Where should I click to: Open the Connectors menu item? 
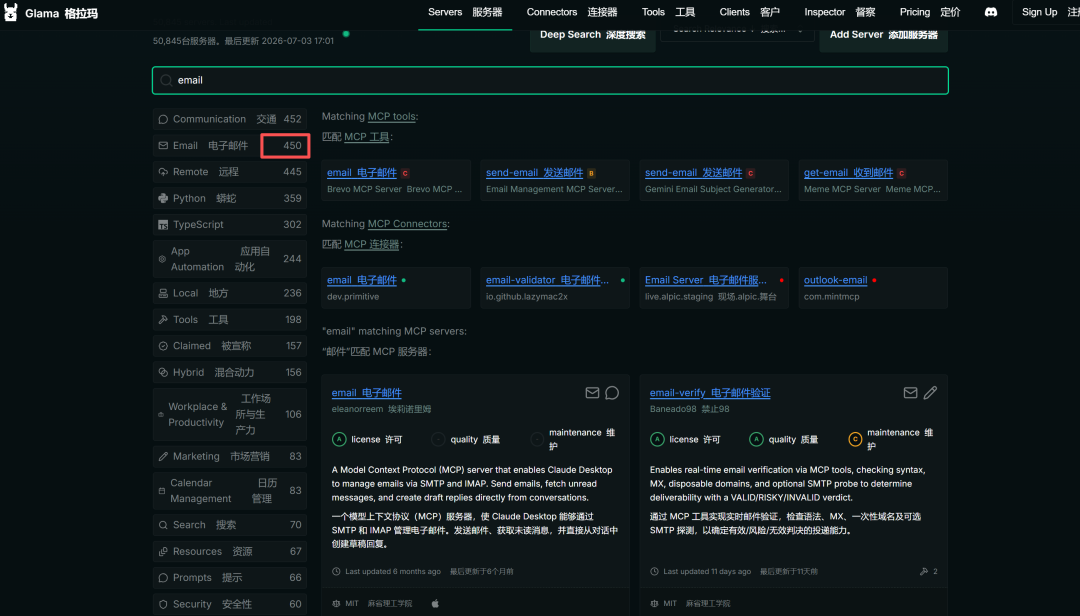click(x=572, y=12)
